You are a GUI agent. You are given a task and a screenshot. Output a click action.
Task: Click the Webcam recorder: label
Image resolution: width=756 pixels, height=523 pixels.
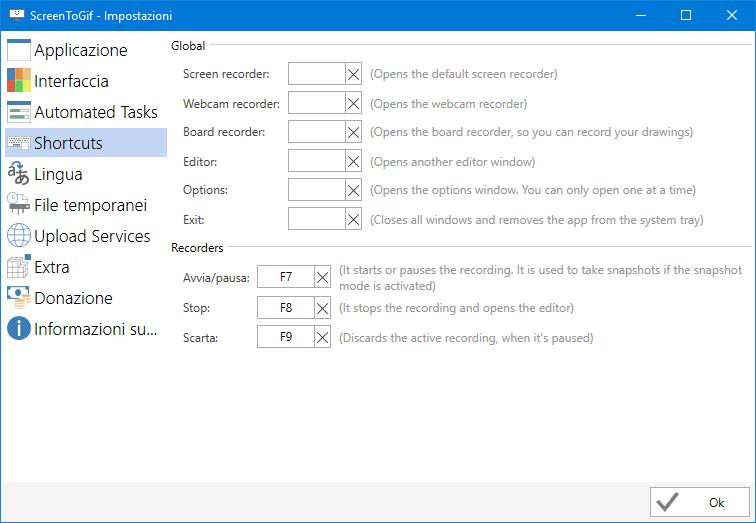pos(231,104)
